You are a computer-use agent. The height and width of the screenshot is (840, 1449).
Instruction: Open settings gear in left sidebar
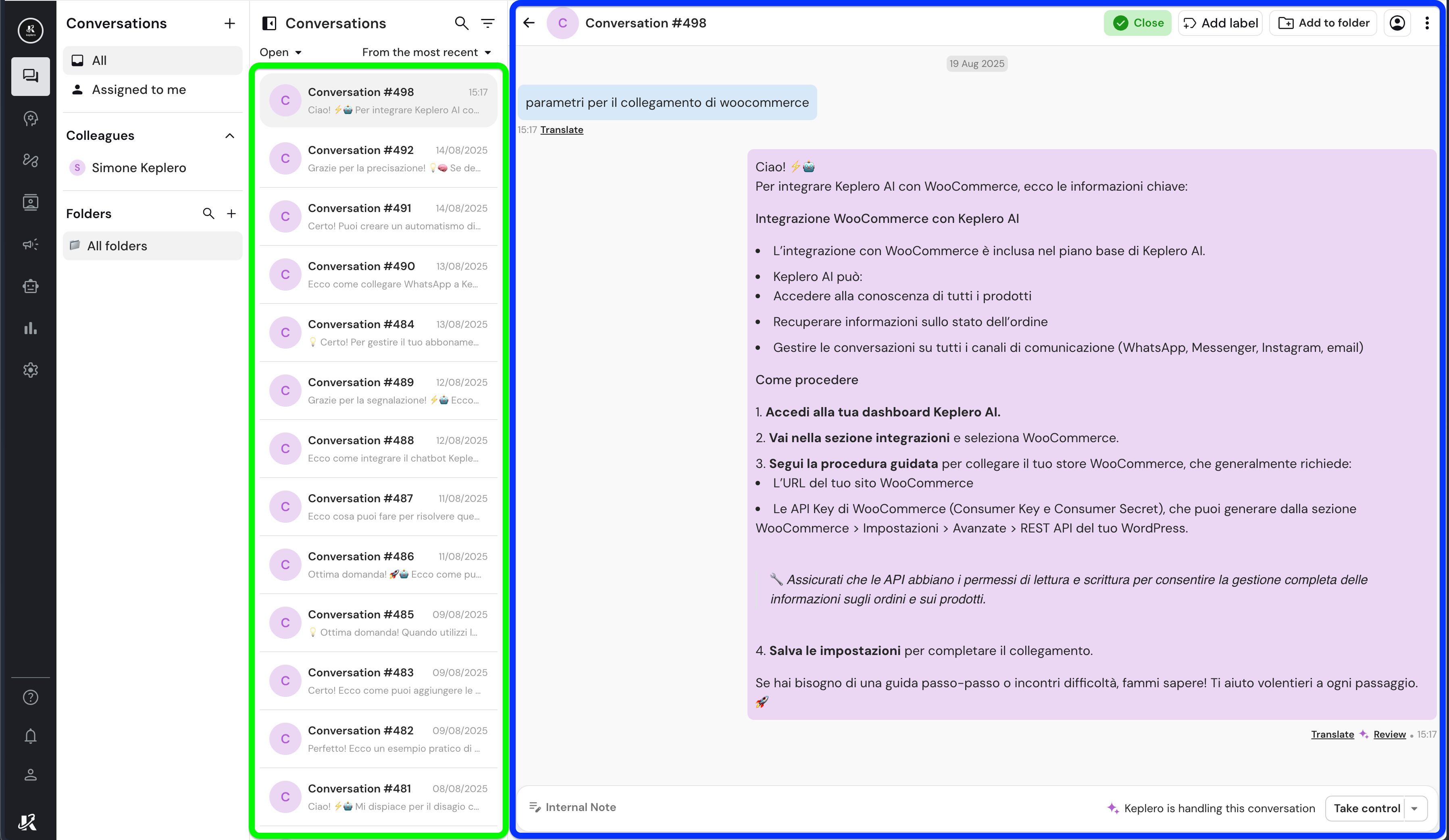pyautogui.click(x=31, y=370)
